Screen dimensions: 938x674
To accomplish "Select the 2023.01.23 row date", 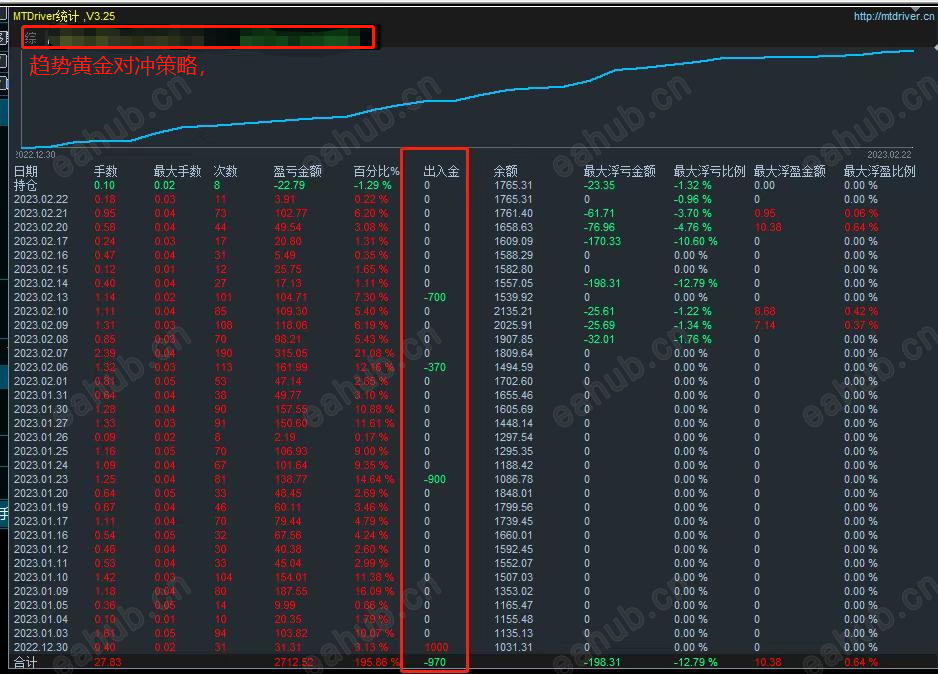I will (x=41, y=479).
